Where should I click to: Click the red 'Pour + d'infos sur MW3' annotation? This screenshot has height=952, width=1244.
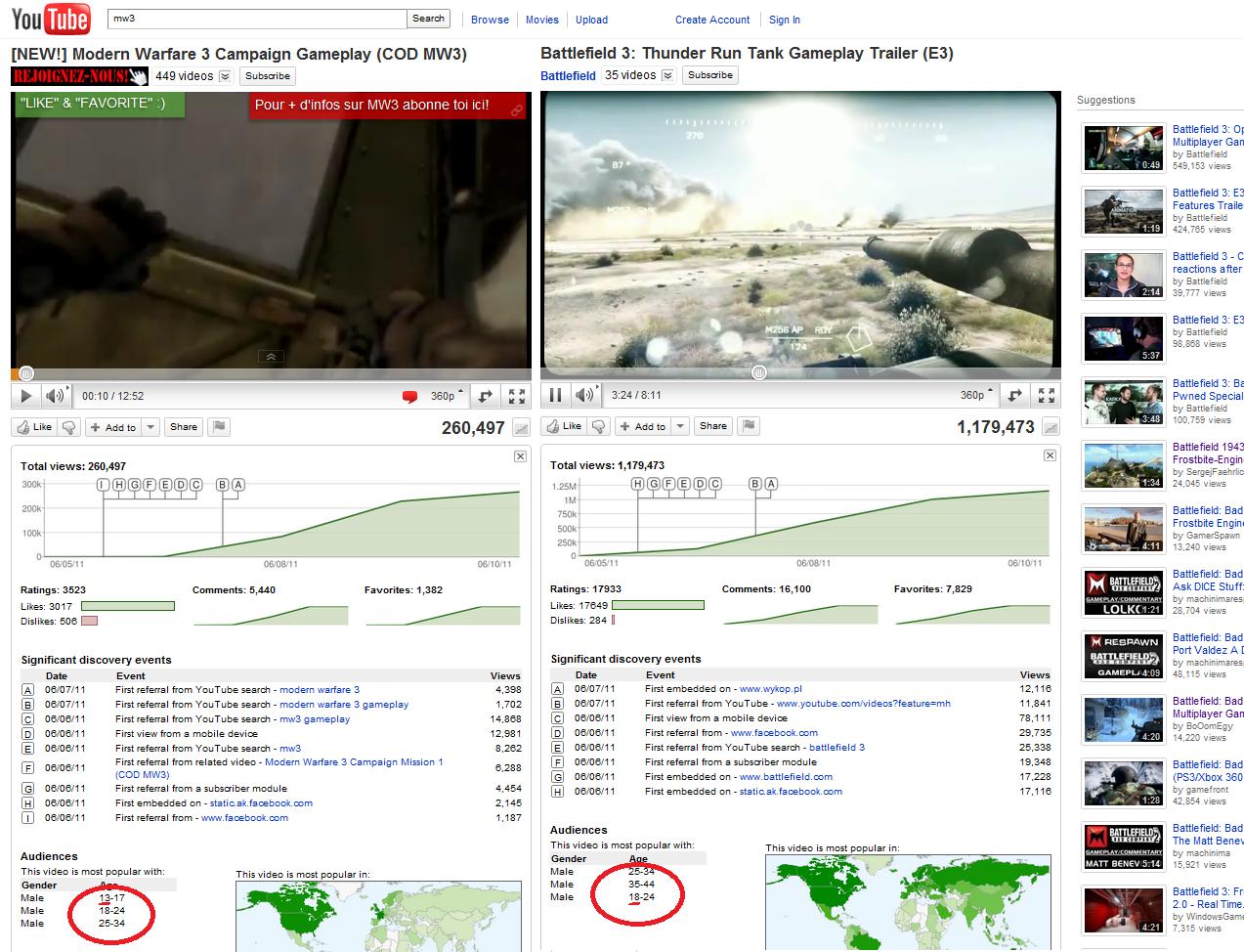[387, 106]
